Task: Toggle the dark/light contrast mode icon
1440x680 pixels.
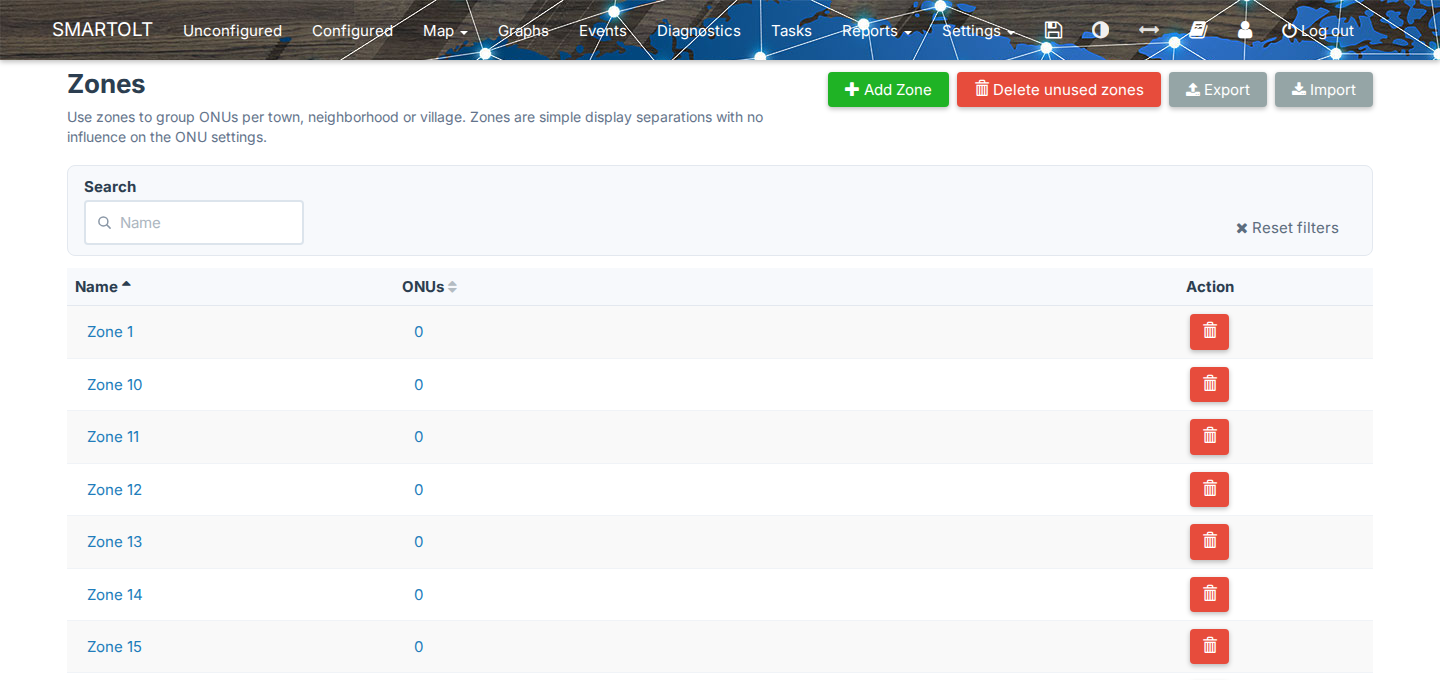Action: click(x=1101, y=30)
